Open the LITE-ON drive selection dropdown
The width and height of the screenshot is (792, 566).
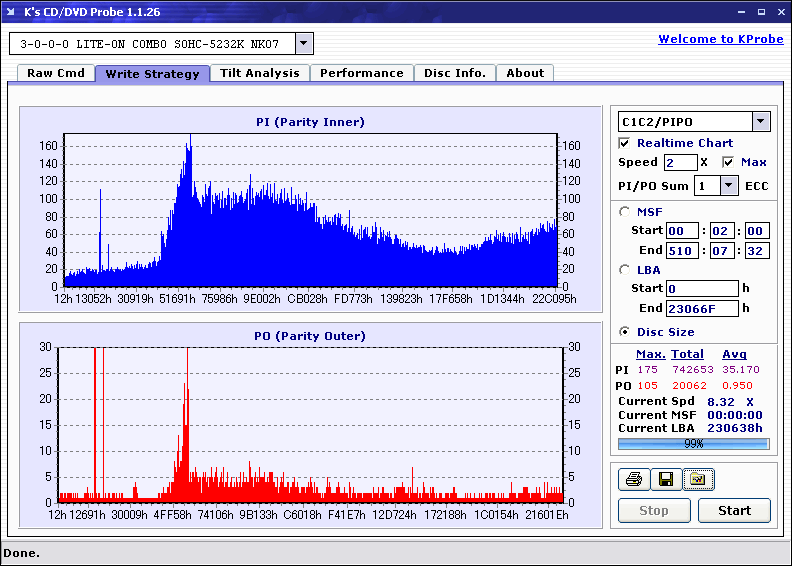click(303, 43)
